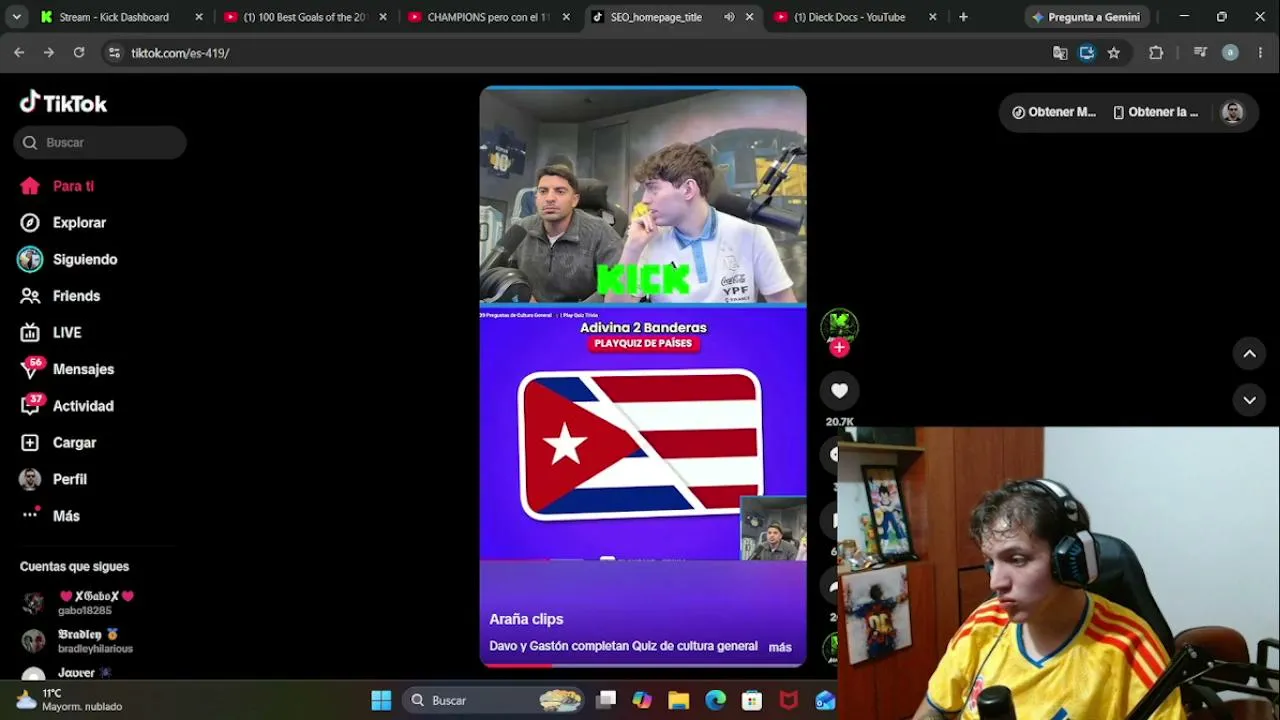Switch to Stream - Kick Dashboard tab
This screenshot has height=720, width=1280.
click(121, 17)
